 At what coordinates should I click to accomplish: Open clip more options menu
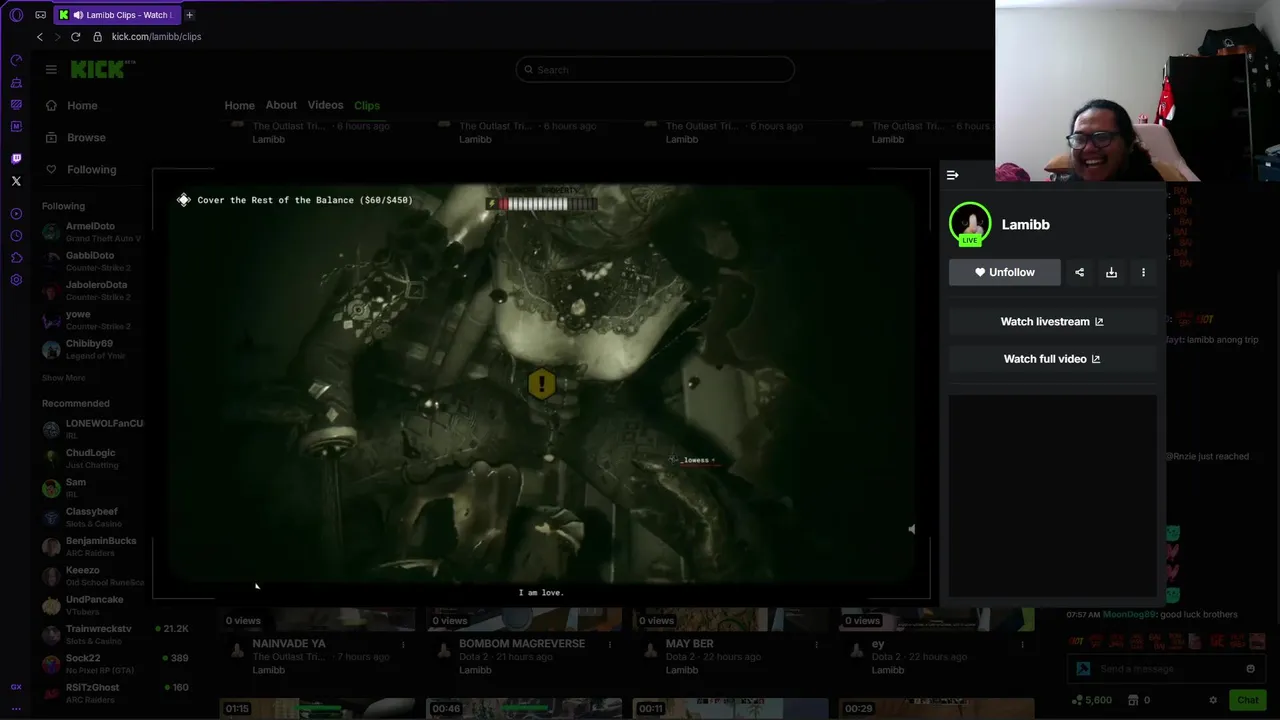point(1143,272)
